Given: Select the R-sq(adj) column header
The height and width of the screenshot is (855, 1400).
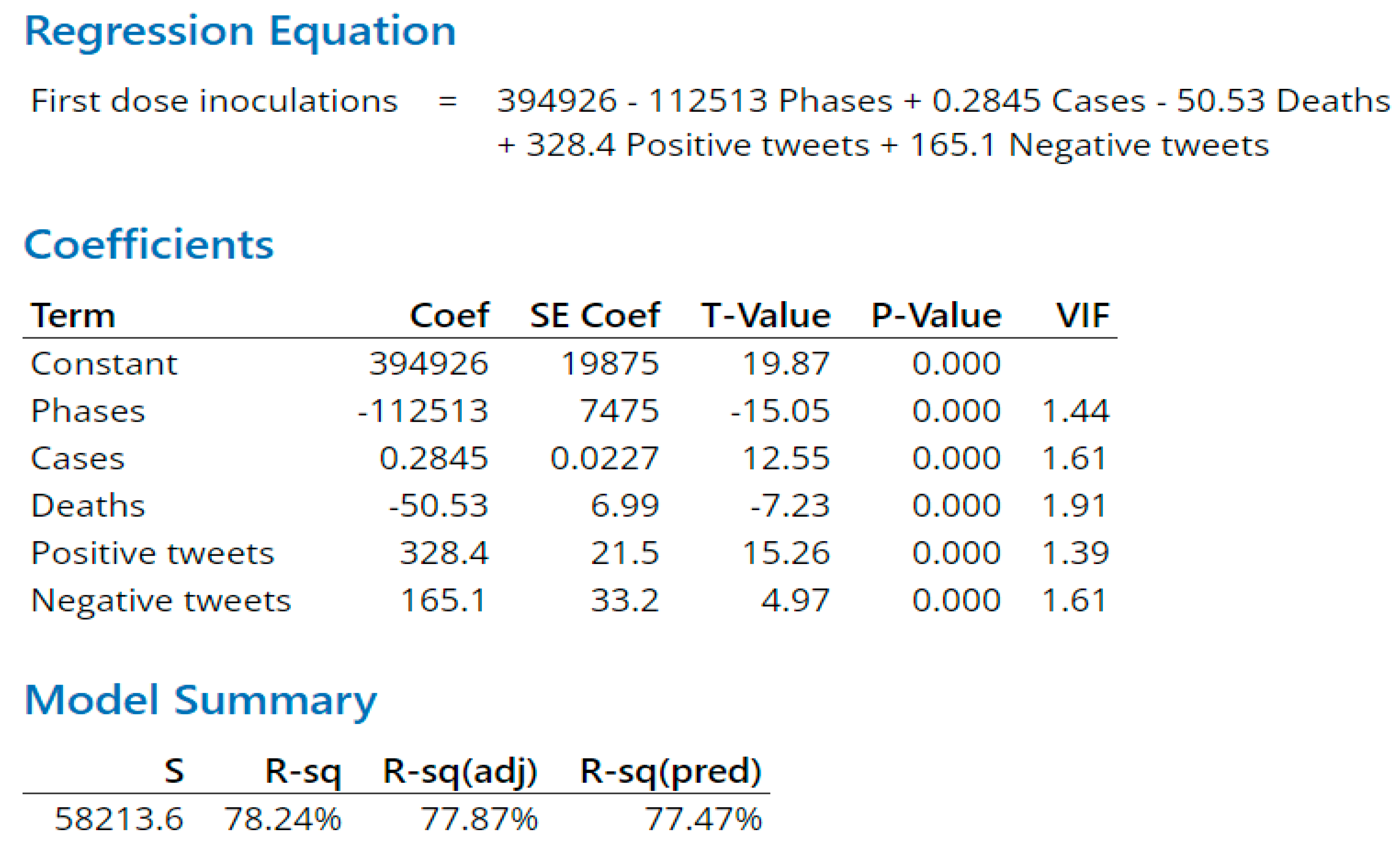Looking at the screenshot, I should point(460,772).
